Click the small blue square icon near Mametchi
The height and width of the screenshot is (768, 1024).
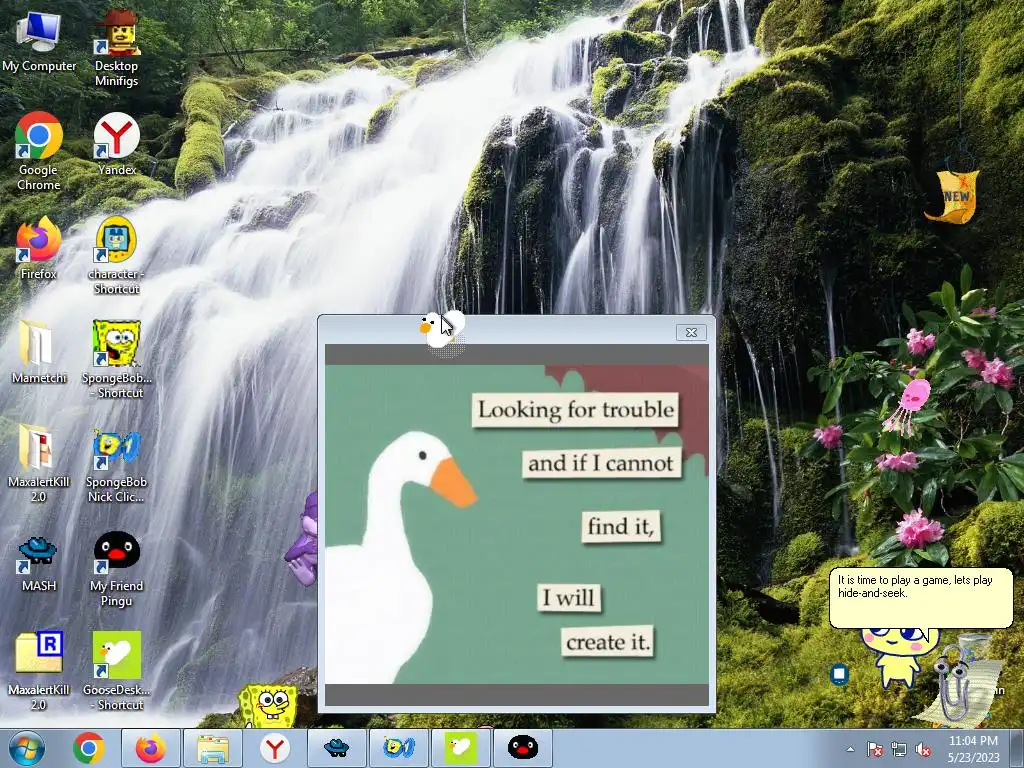[840, 673]
